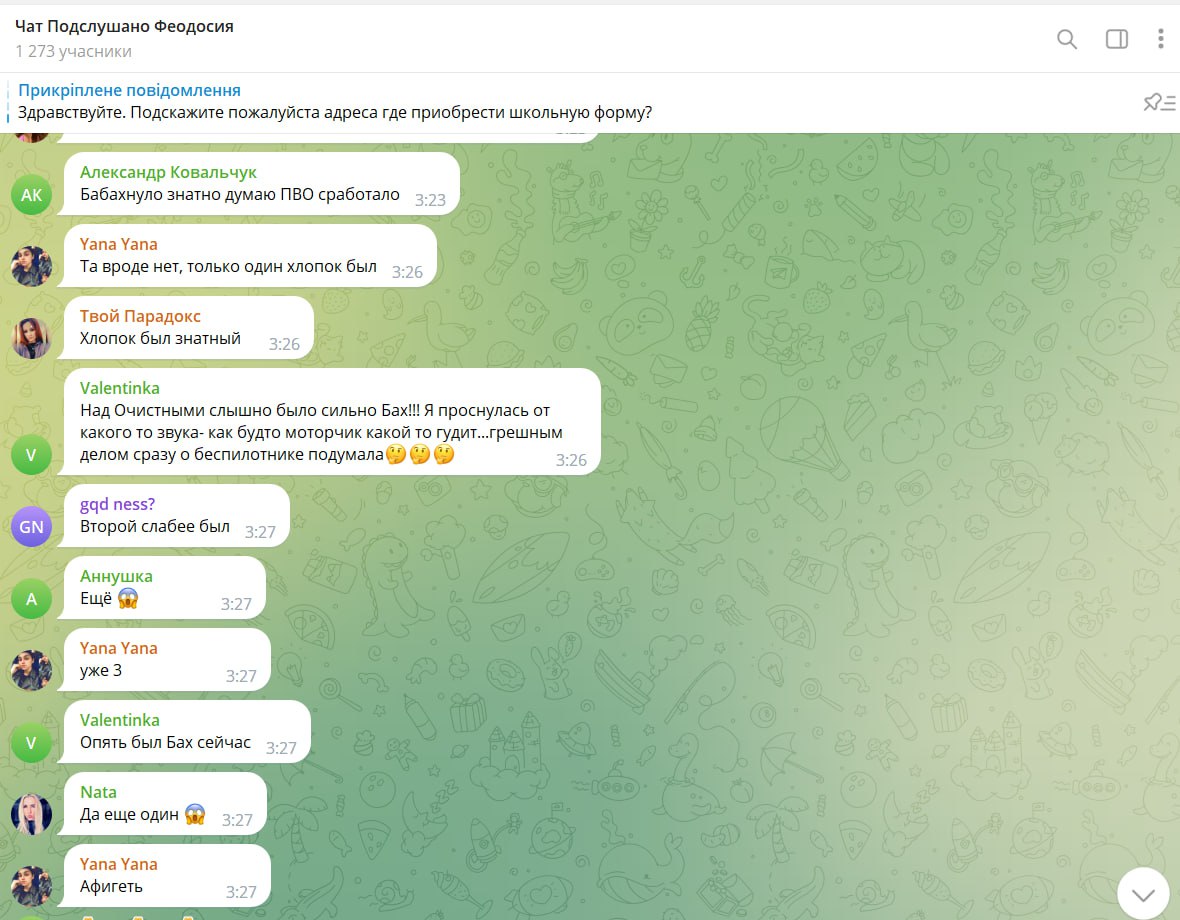Open chat info via Чат Подслушано Феодосия title
The width and height of the screenshot is (1180, 920).
point(124,26)
